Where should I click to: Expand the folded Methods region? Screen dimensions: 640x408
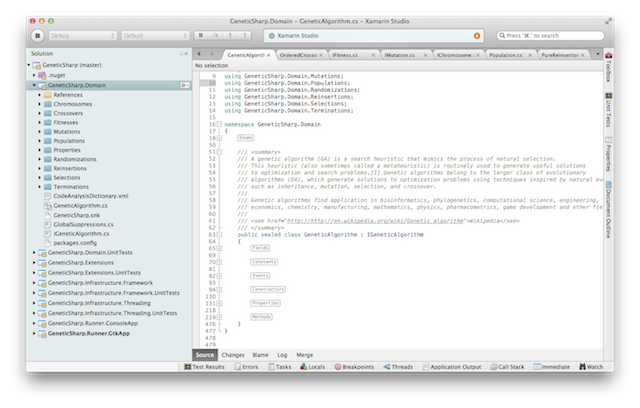click(261, 317)
